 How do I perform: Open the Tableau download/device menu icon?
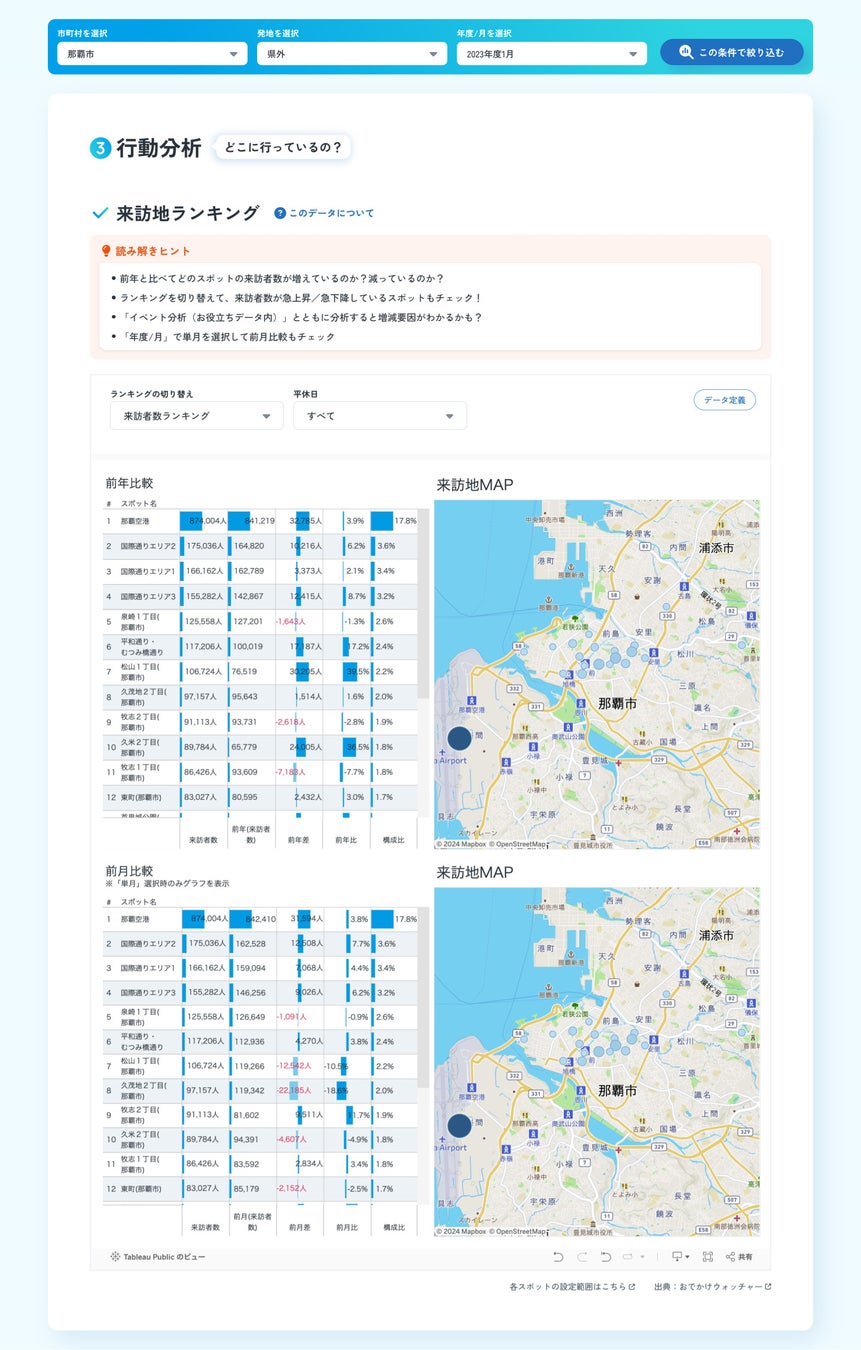[680, 1256]
